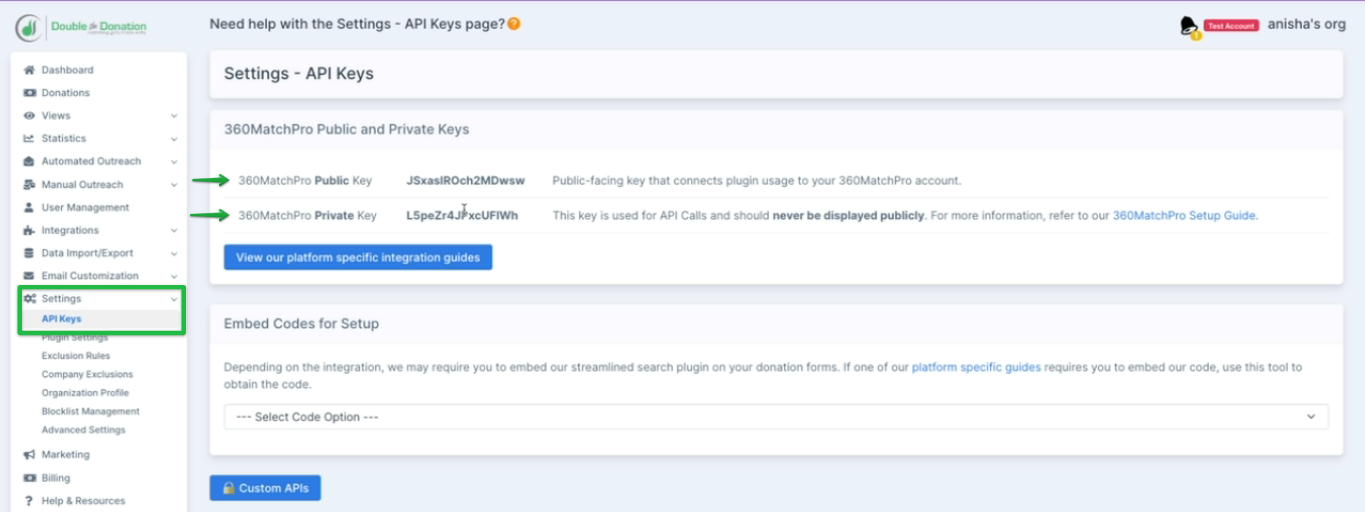Expand the Automated Outreach chevron
Viewport: 1365px width, 512px height.
(174, 161)
